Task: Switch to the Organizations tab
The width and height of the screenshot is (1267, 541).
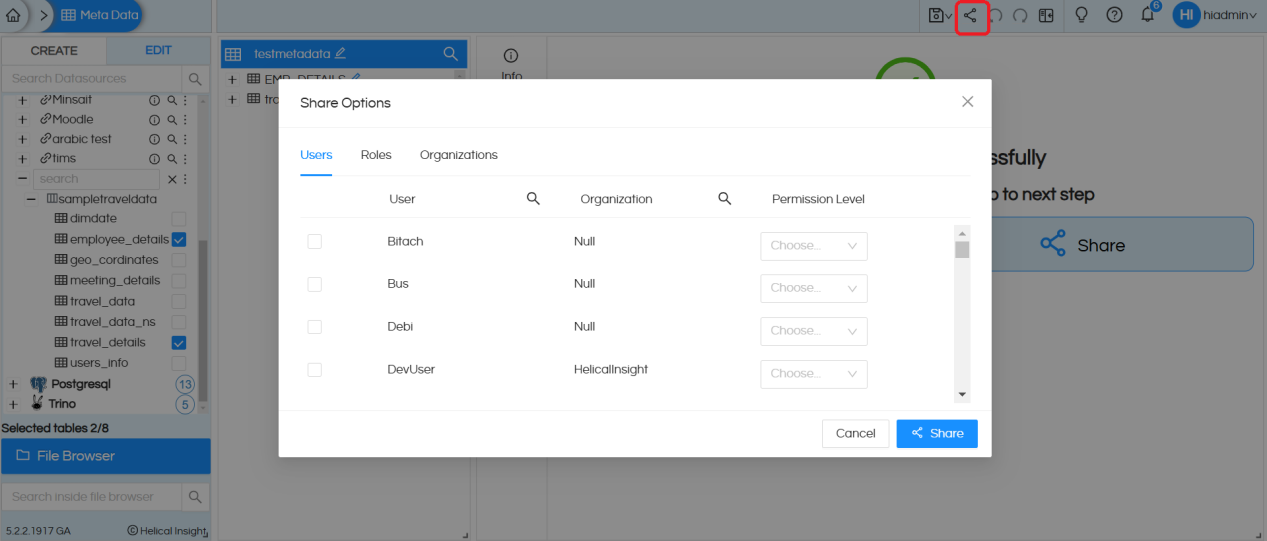Action: (x=459, y=155)
